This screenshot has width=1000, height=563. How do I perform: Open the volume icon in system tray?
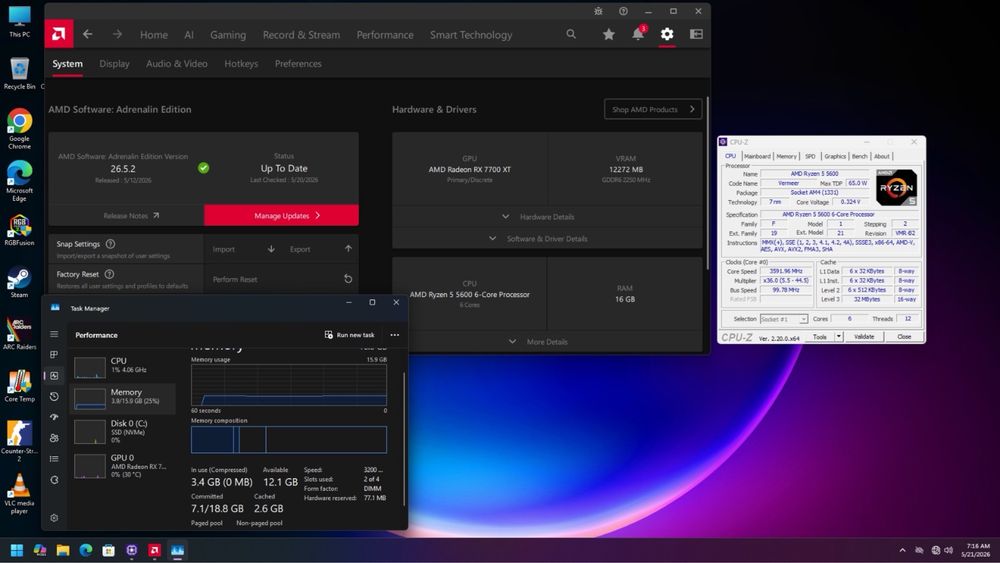pos(948,550)
